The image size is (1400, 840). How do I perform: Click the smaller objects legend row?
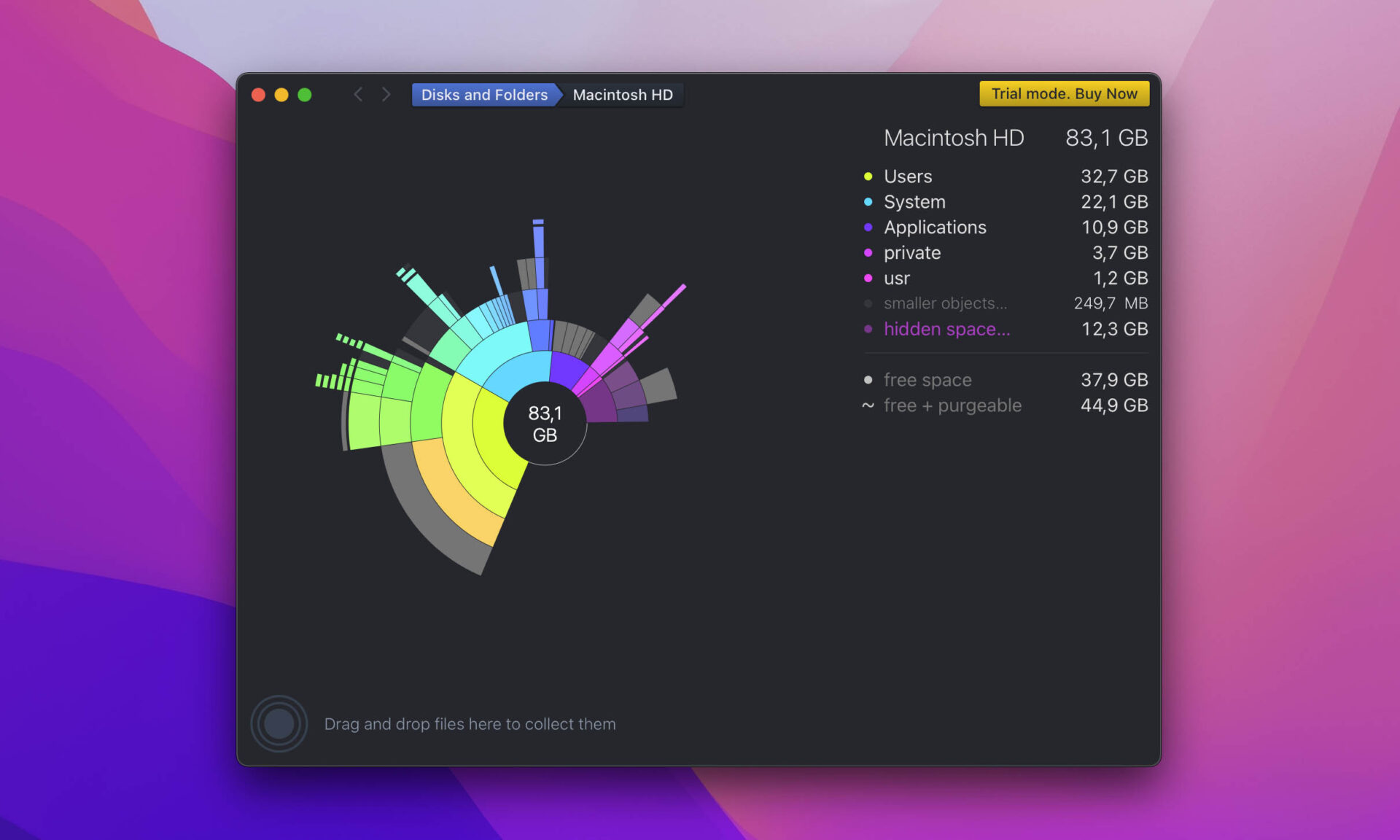point(944,303)
